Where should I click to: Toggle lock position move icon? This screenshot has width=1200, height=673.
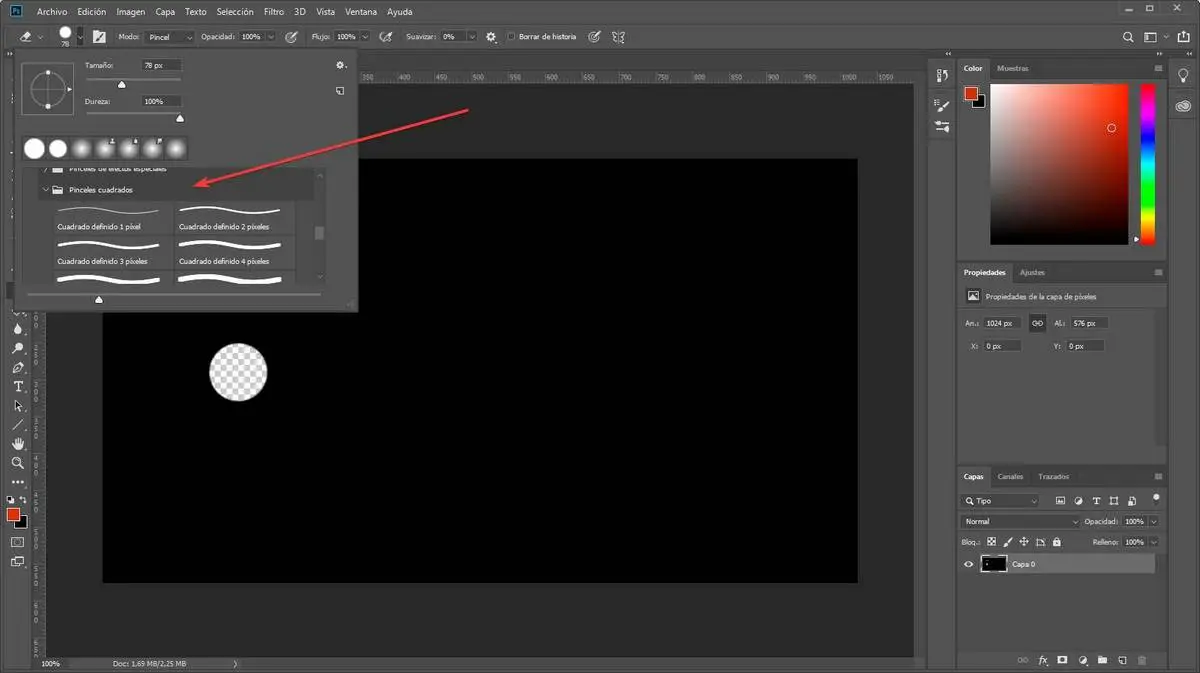tap(1024, 542)
